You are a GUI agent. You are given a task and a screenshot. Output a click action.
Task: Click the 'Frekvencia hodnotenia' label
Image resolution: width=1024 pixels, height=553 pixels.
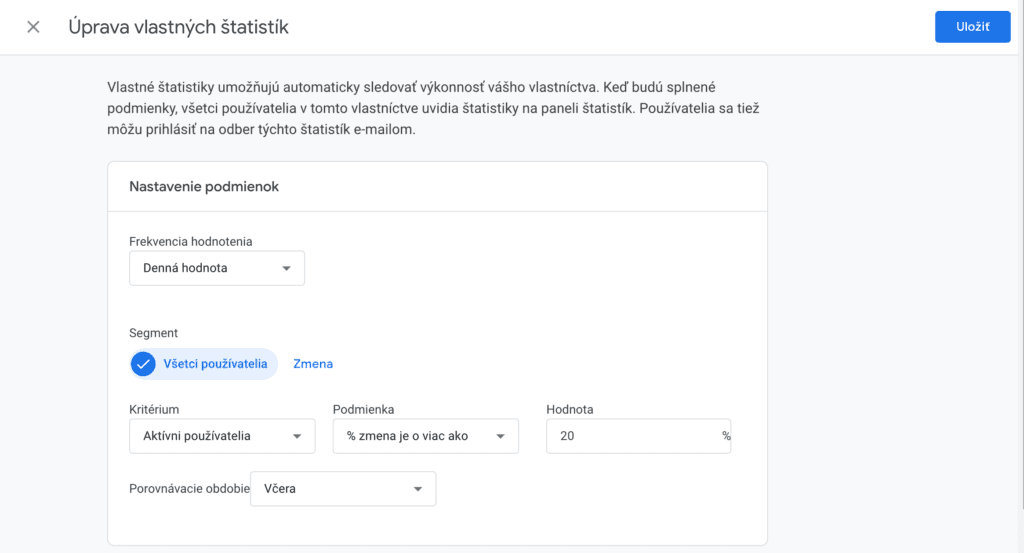[191, 241]
